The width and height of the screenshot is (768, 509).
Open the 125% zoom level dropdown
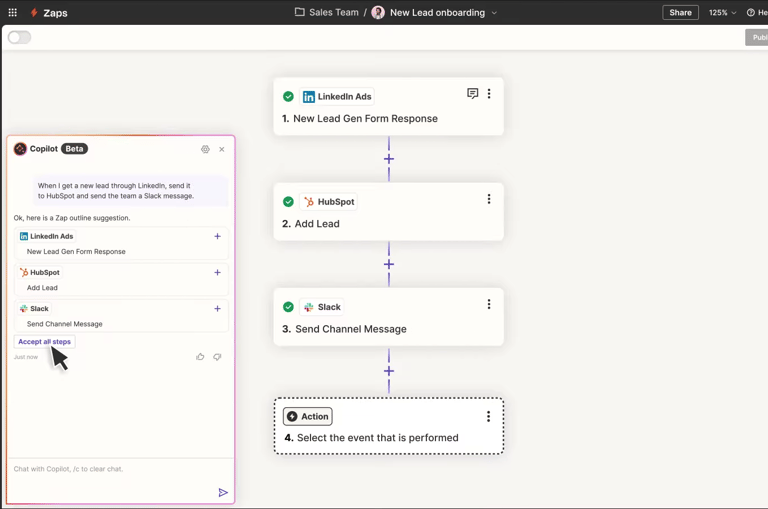point(722,13)
